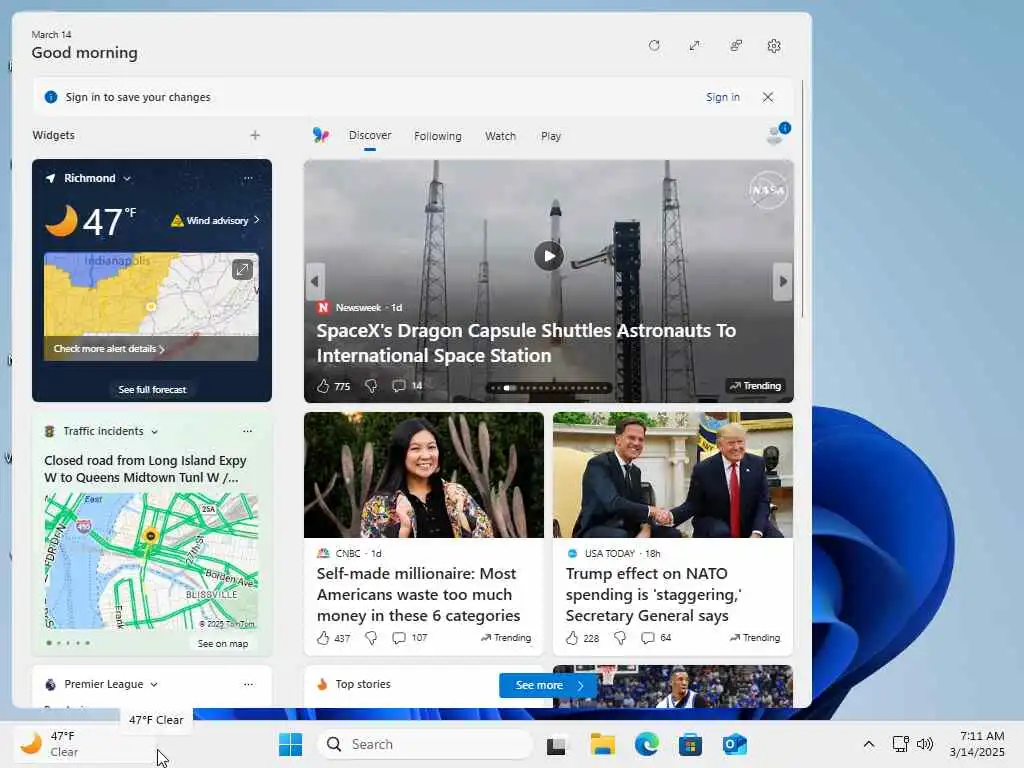Image resolution: width=1024 pixels, height=768 pixels.
Task: Open File Explorer from taskbar
Action: pyautogui.click(x=602, y=744)
